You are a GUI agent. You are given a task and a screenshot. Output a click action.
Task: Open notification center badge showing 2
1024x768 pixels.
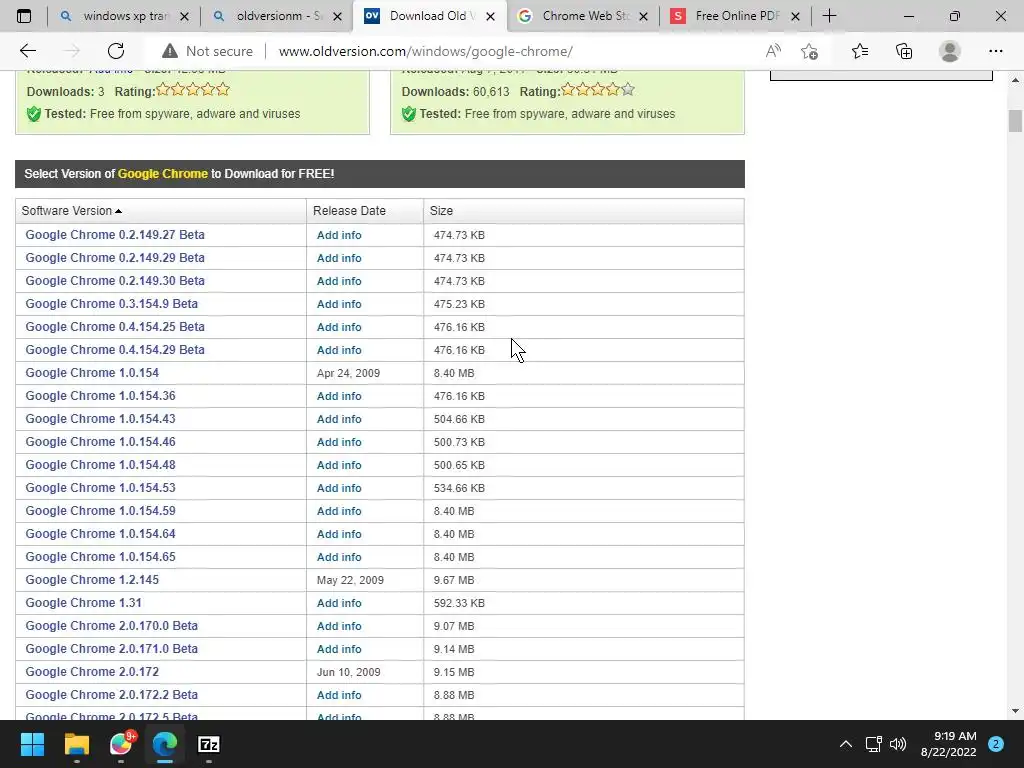996,744
